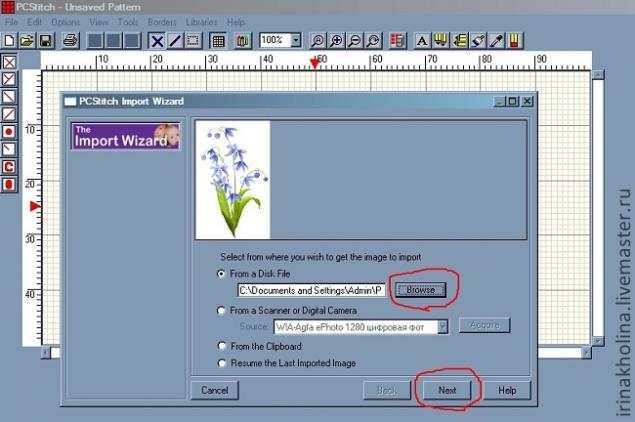Screen dimensions: 635x422
Task: Select the backstitch line tool
Action: click(175, 41)
